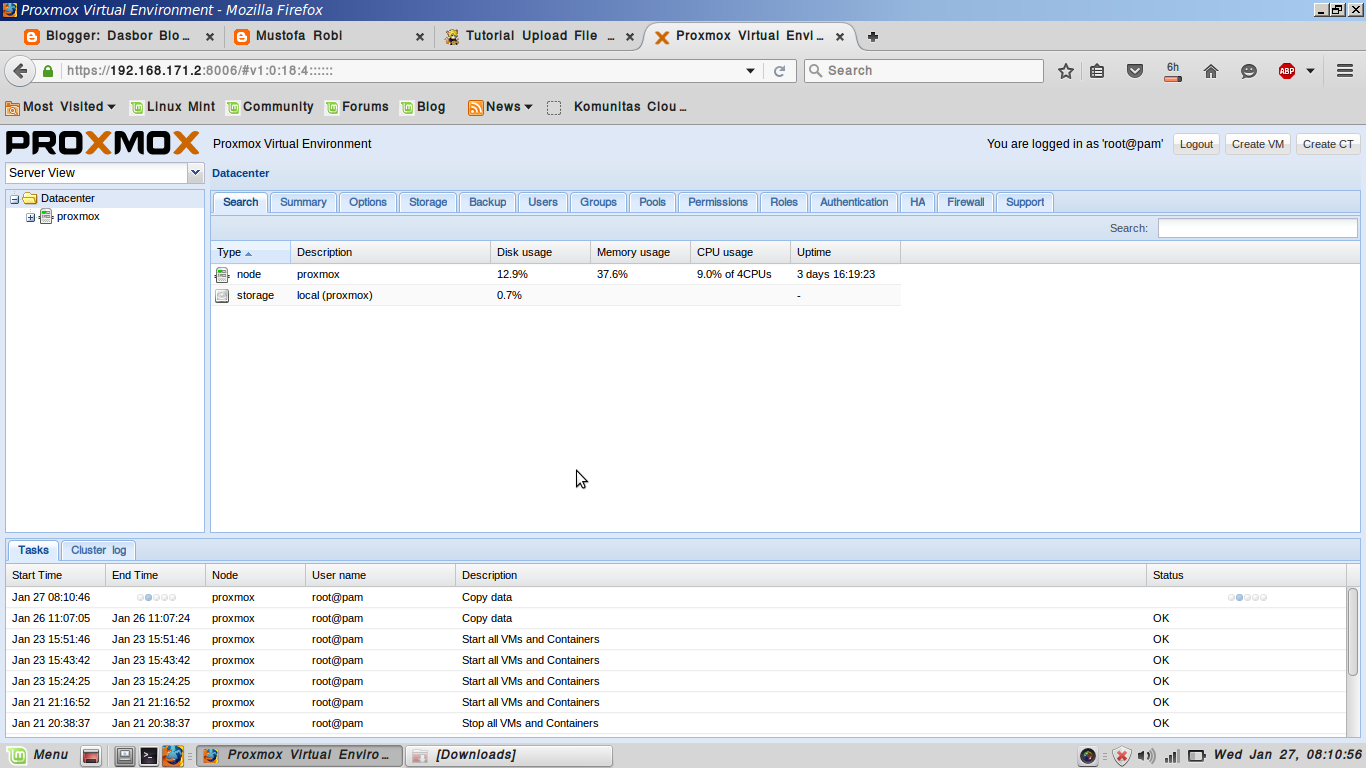Close the Mustofa Robi tab
Image resolution: width=1366 pixels, height=768 pixels.
[420, 37]
